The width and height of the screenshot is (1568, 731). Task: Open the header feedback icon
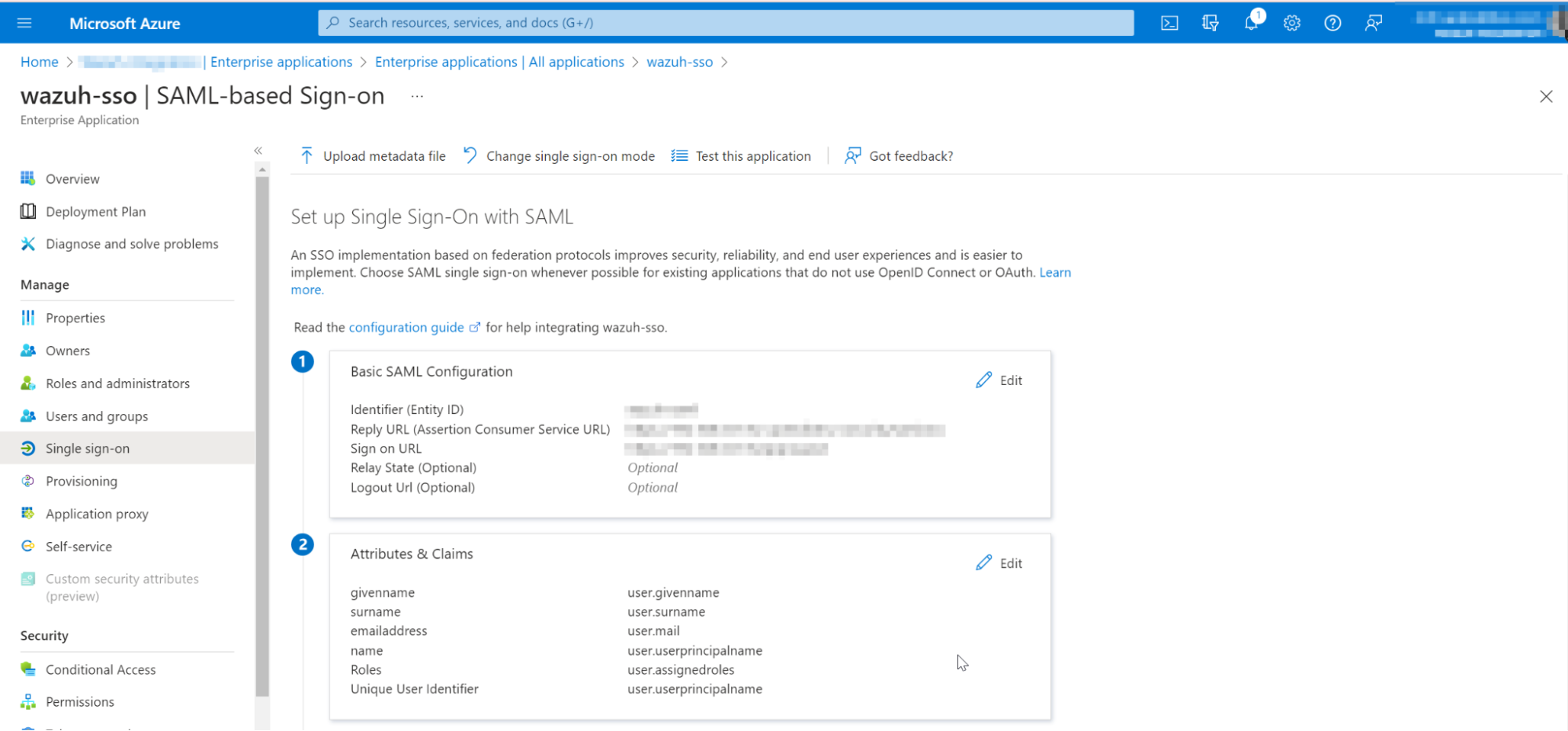pos(1373,23)
